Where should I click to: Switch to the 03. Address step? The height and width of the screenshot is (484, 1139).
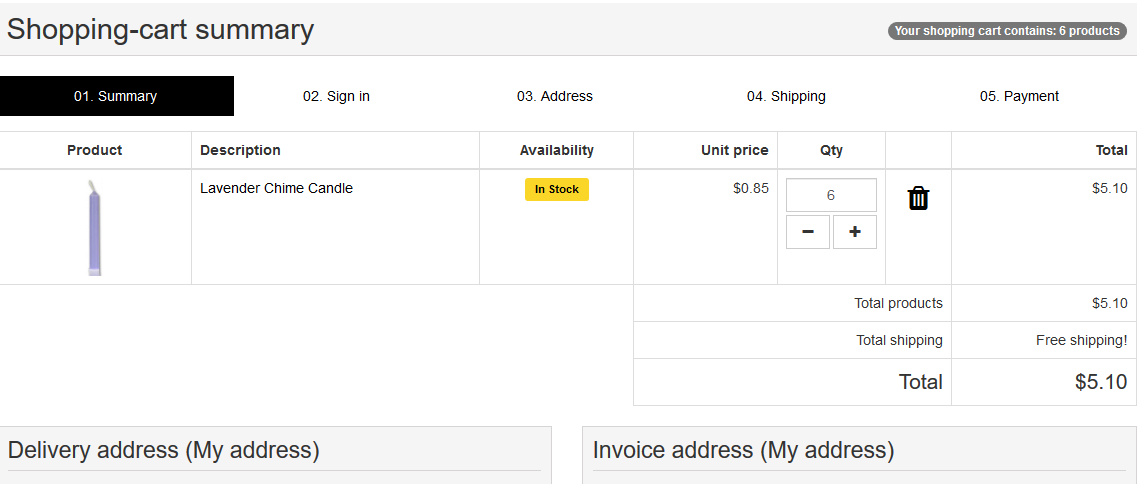coord(554,96)
